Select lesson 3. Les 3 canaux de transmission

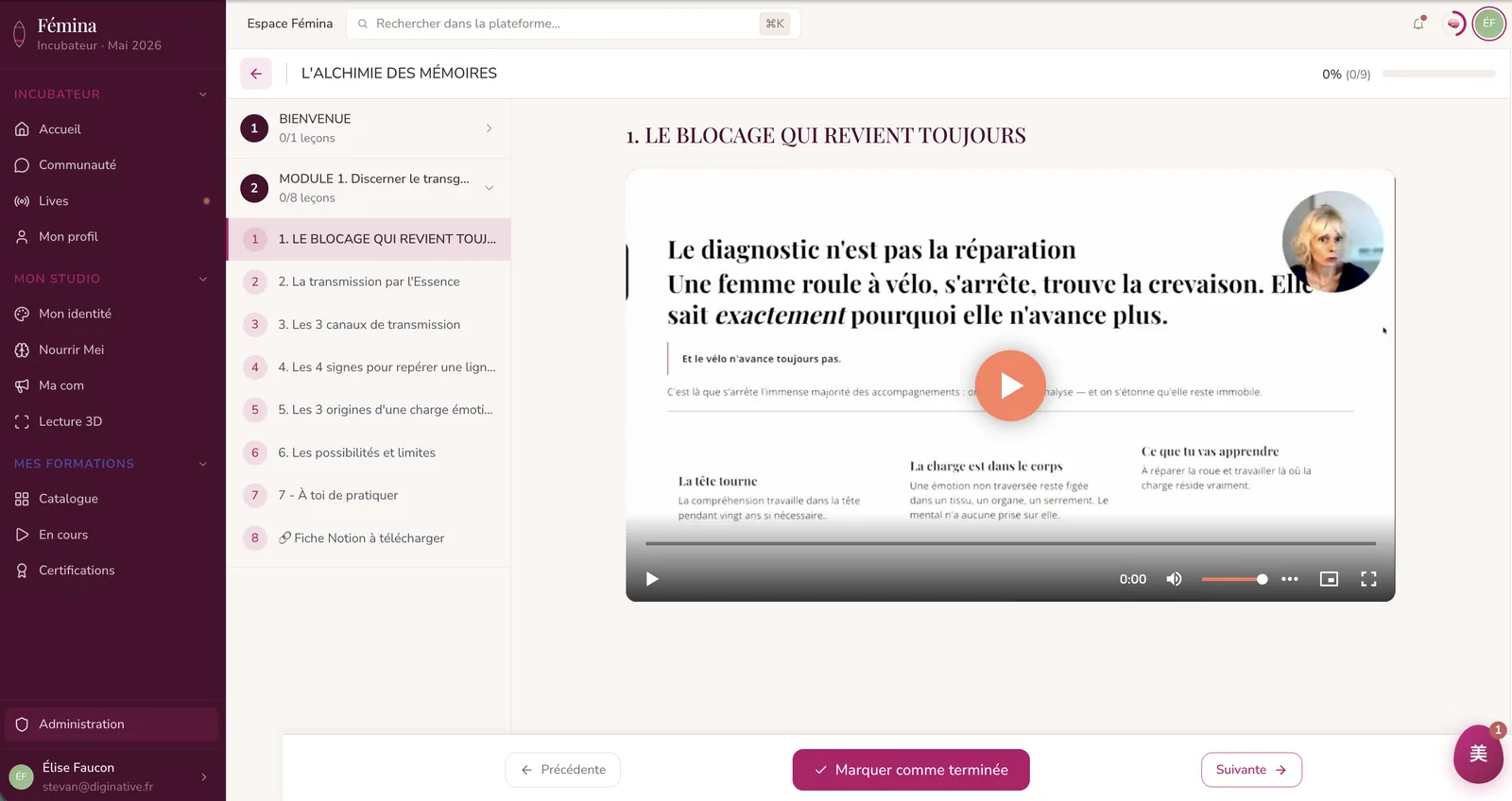point(369,324)
